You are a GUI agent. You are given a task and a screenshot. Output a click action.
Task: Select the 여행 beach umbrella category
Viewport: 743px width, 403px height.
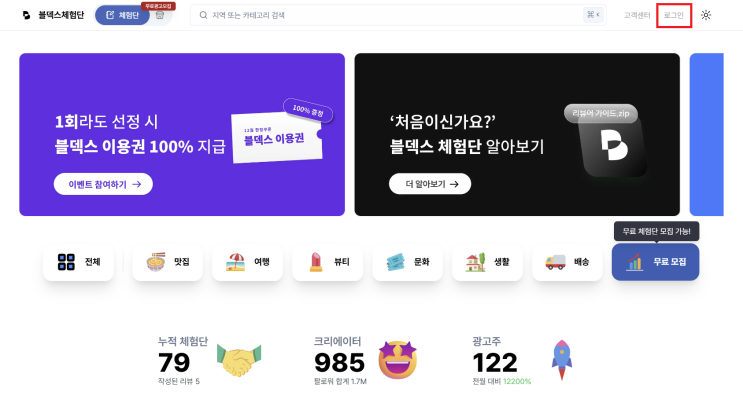click(x=247, y=262)
